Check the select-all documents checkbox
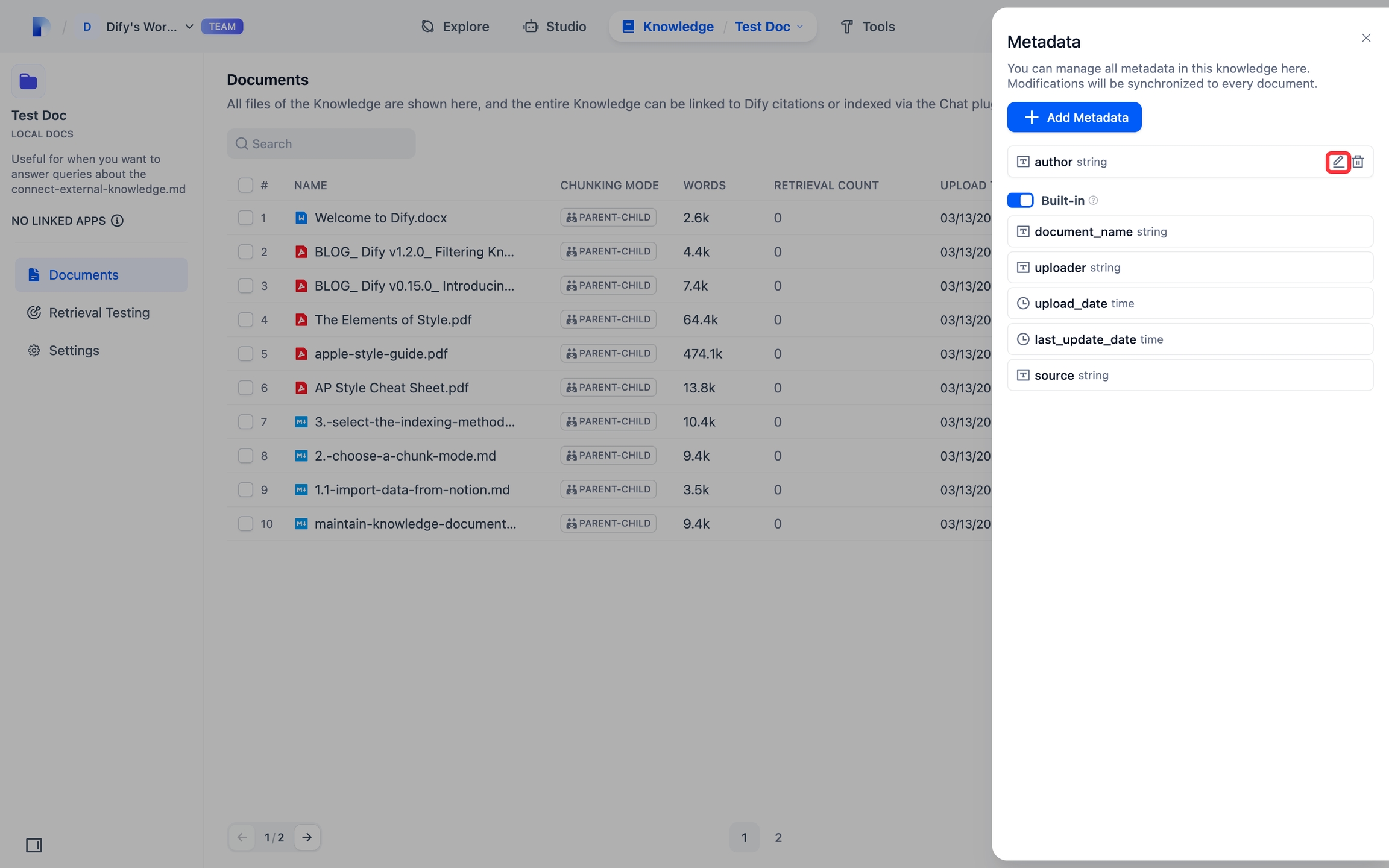The image size is (1389, 868). 245,185
